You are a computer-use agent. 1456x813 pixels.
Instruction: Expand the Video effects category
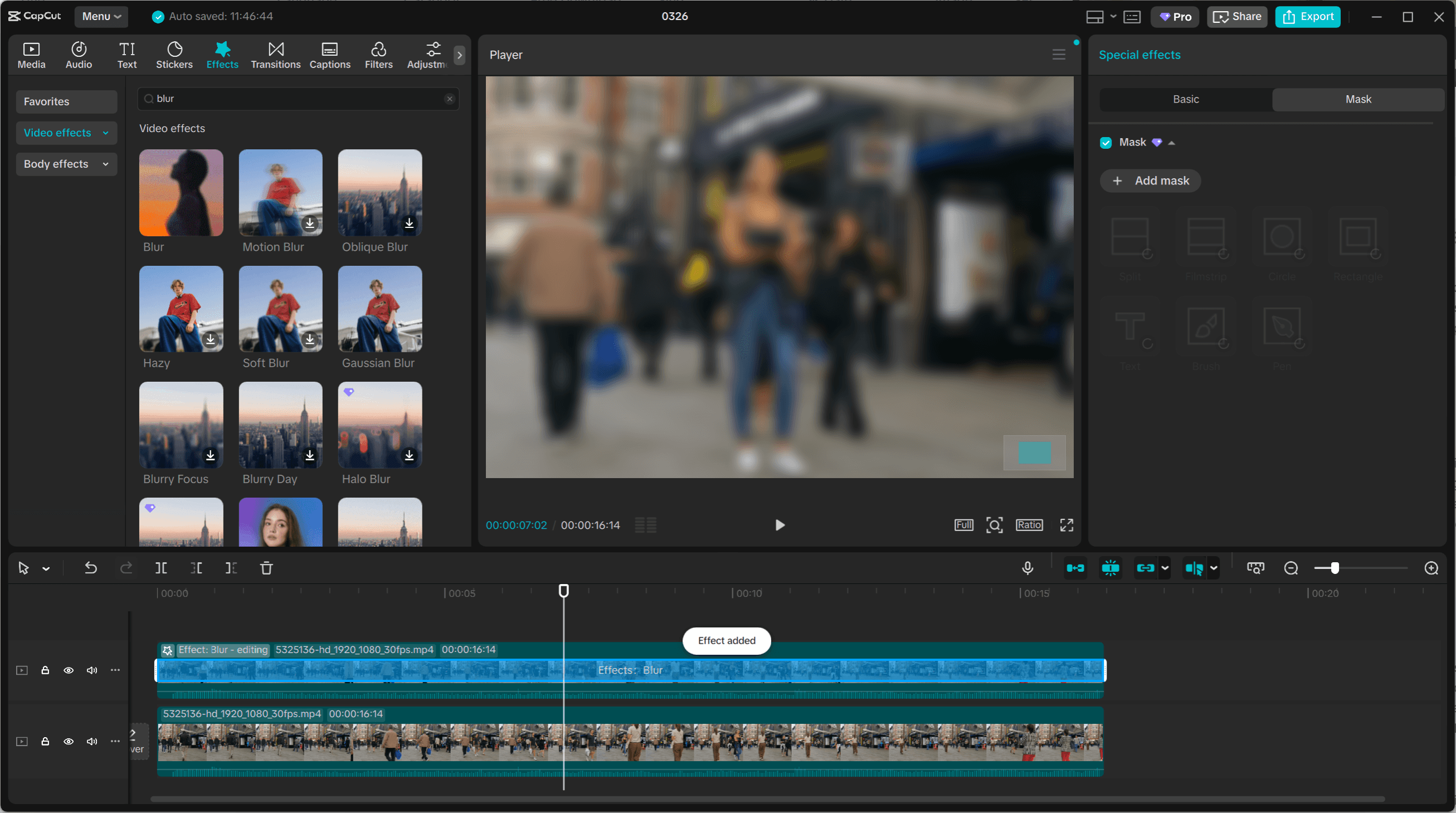[66, 133]
